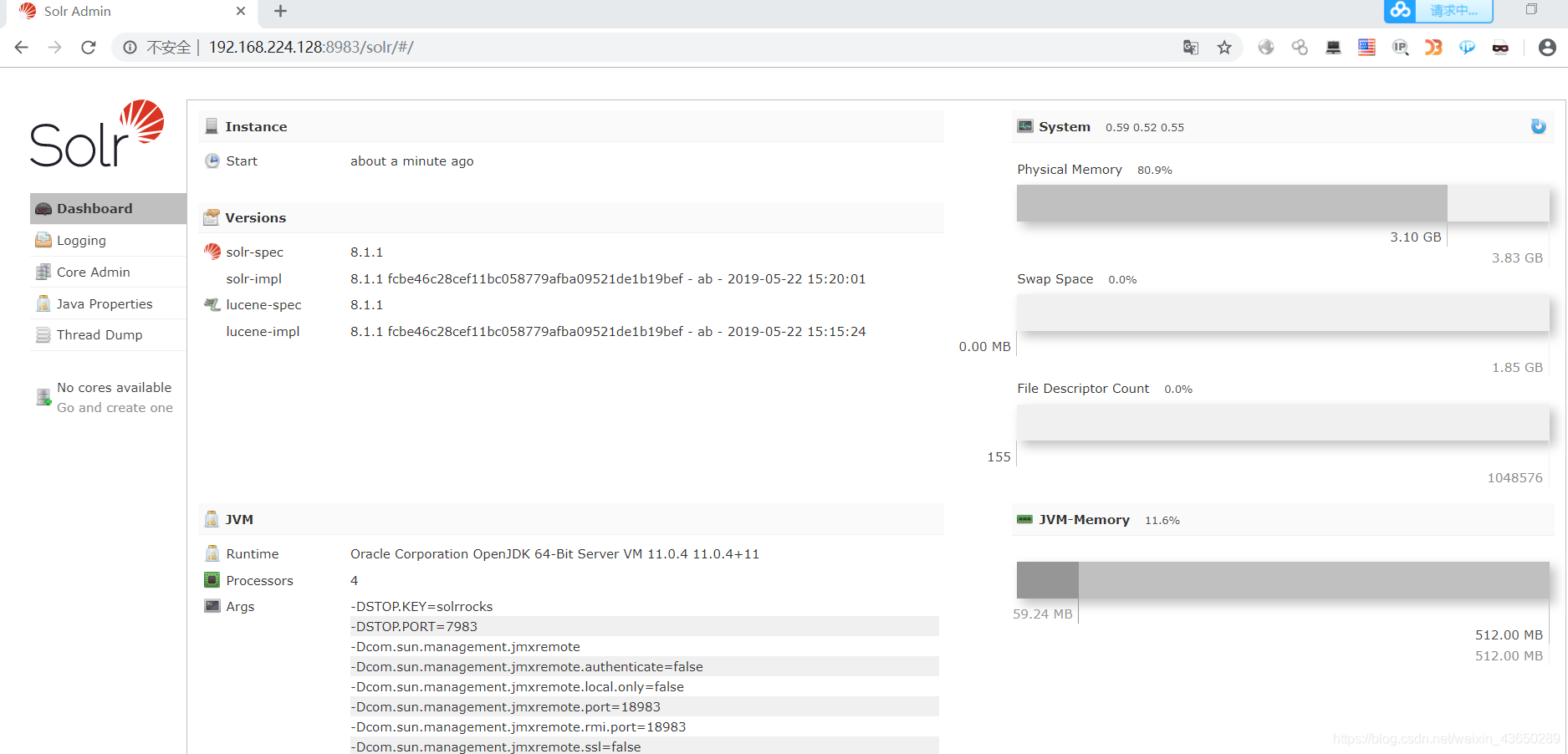Close the Solr Admin tab
Image resolution: width=1568 pixels, height=754 pixels.
coord(241,12)
